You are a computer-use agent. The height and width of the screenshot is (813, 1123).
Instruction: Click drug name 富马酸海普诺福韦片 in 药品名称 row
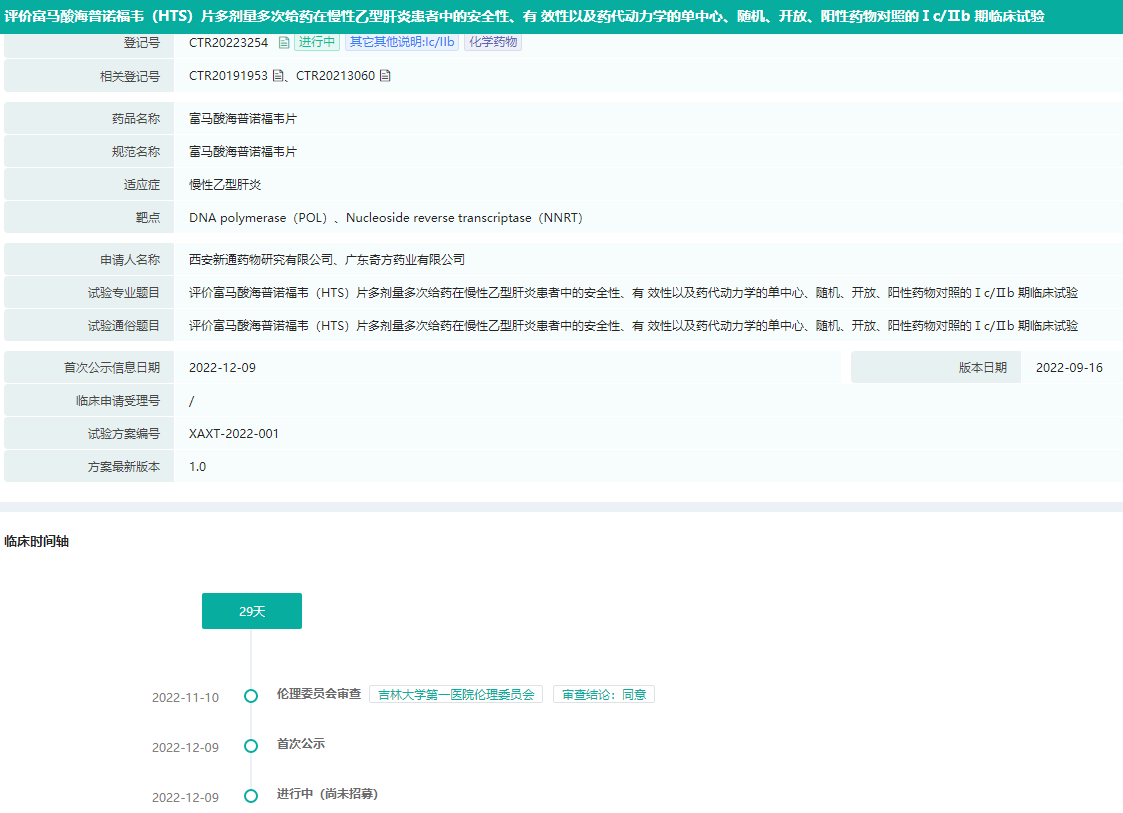243,118
